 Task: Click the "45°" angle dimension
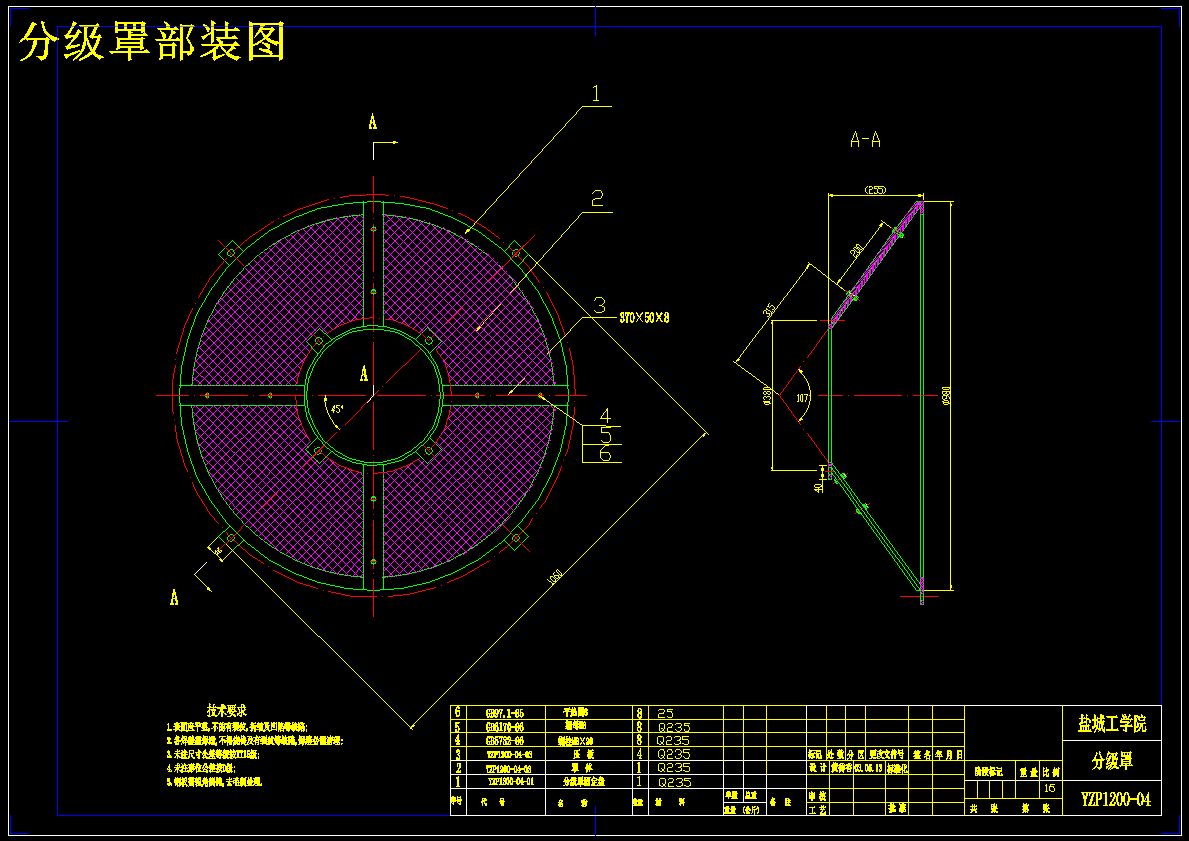coord(337,408)
